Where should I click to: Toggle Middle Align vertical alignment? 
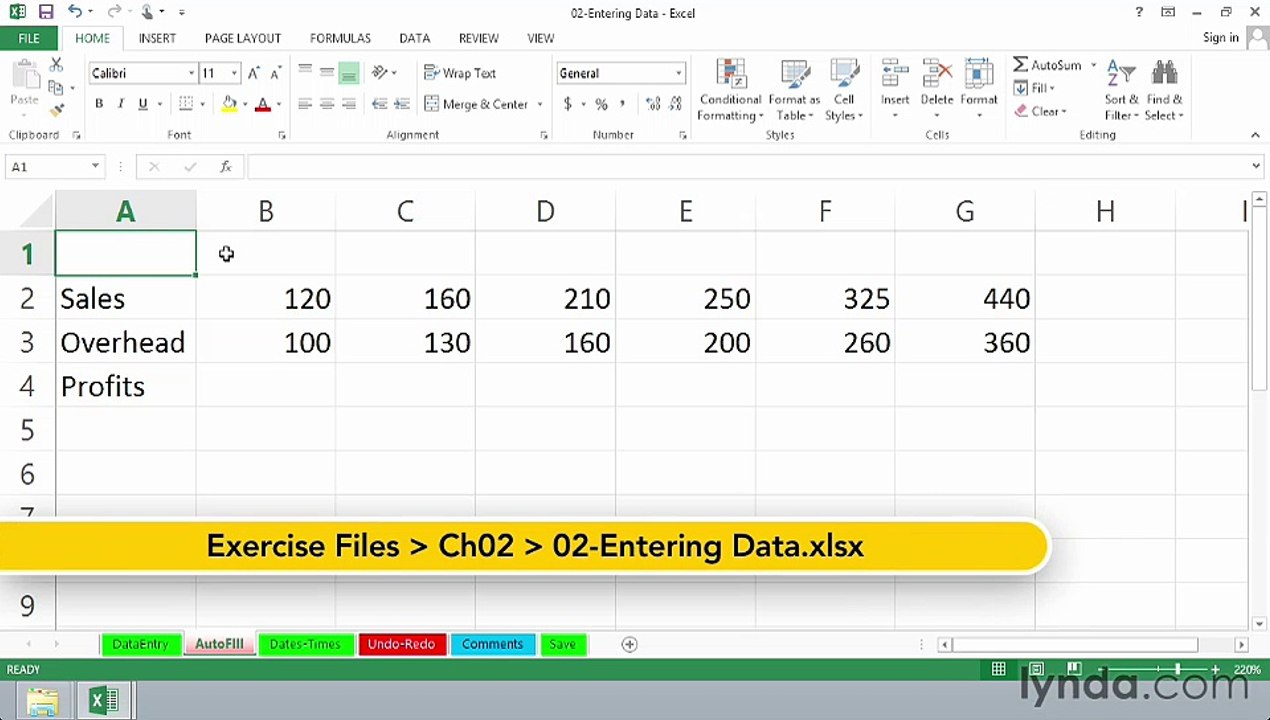[x=327, y=73]
